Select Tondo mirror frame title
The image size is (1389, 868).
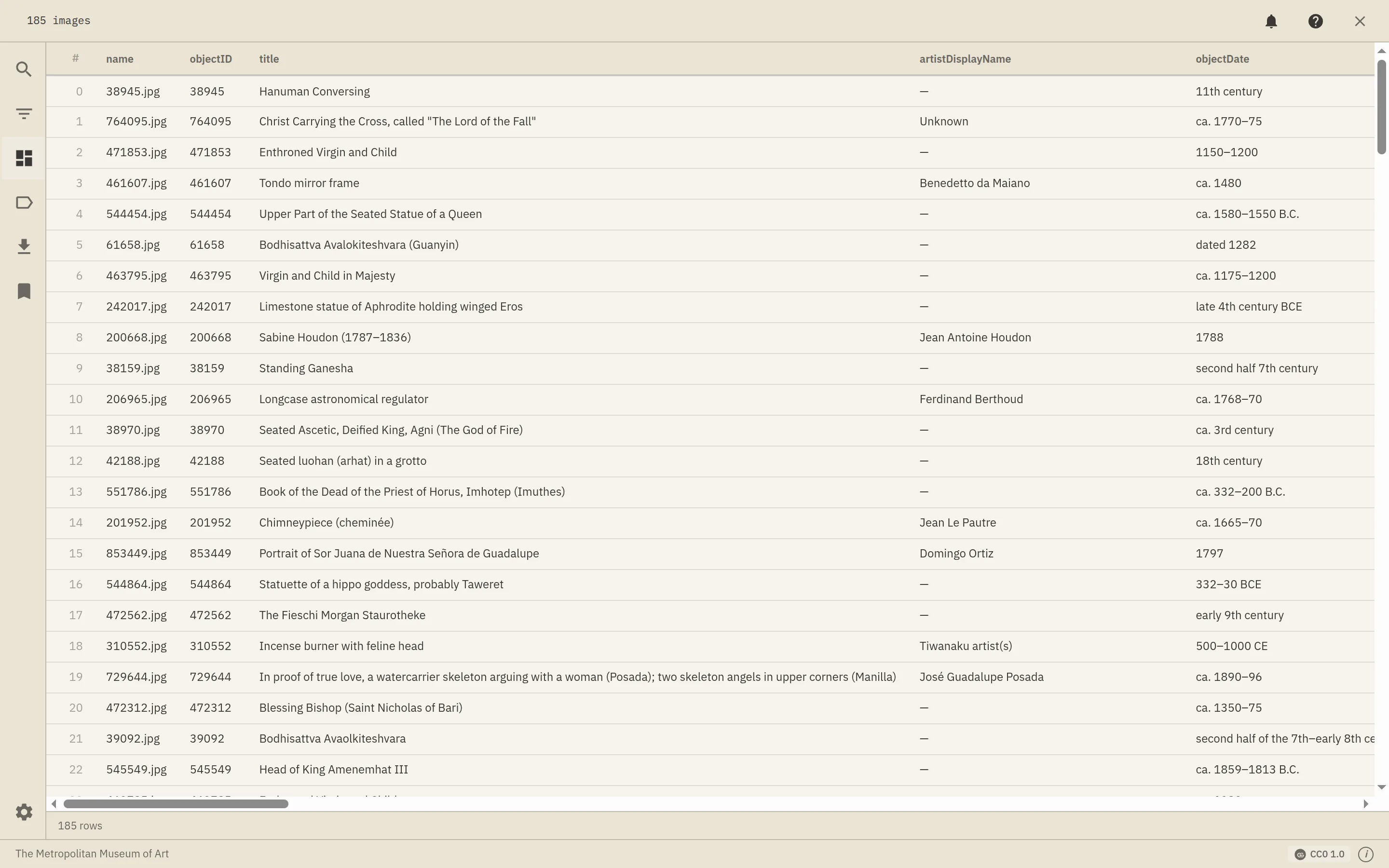coord(309,183)
